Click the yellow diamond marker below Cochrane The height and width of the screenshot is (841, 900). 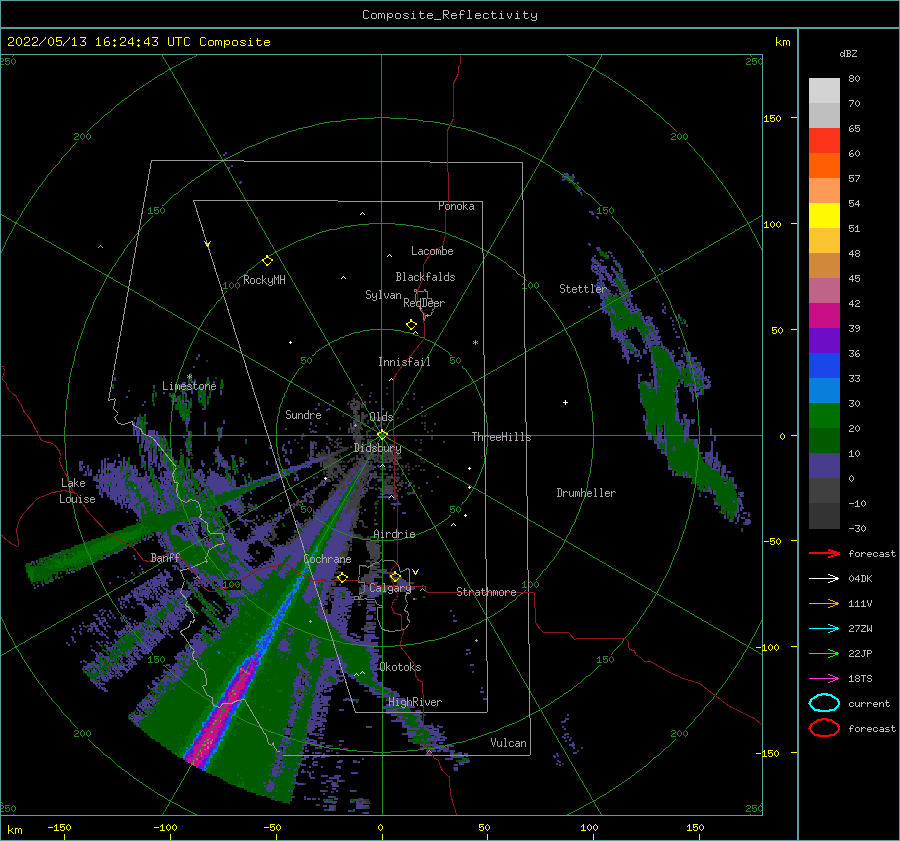[342, 577]
